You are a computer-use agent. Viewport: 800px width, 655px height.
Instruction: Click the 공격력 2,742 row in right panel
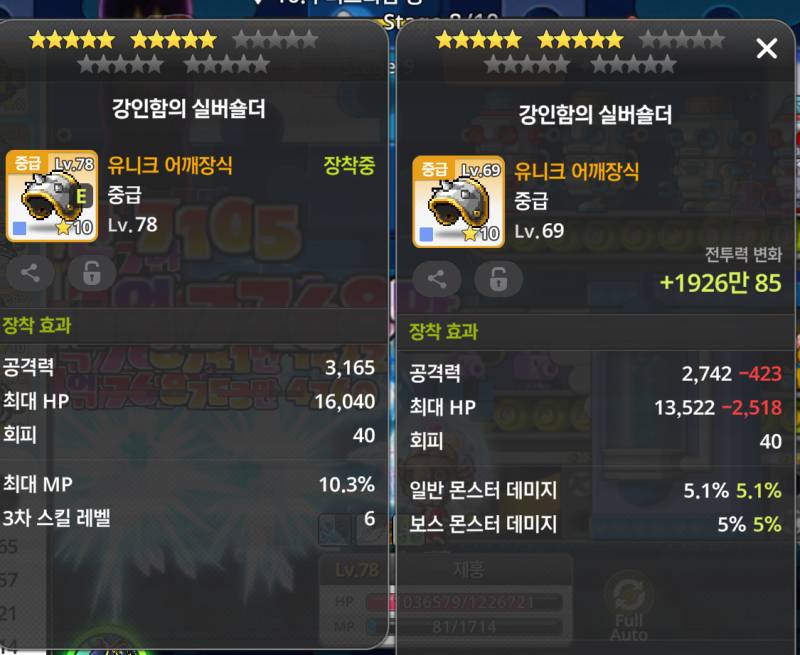tap(595, 374)
